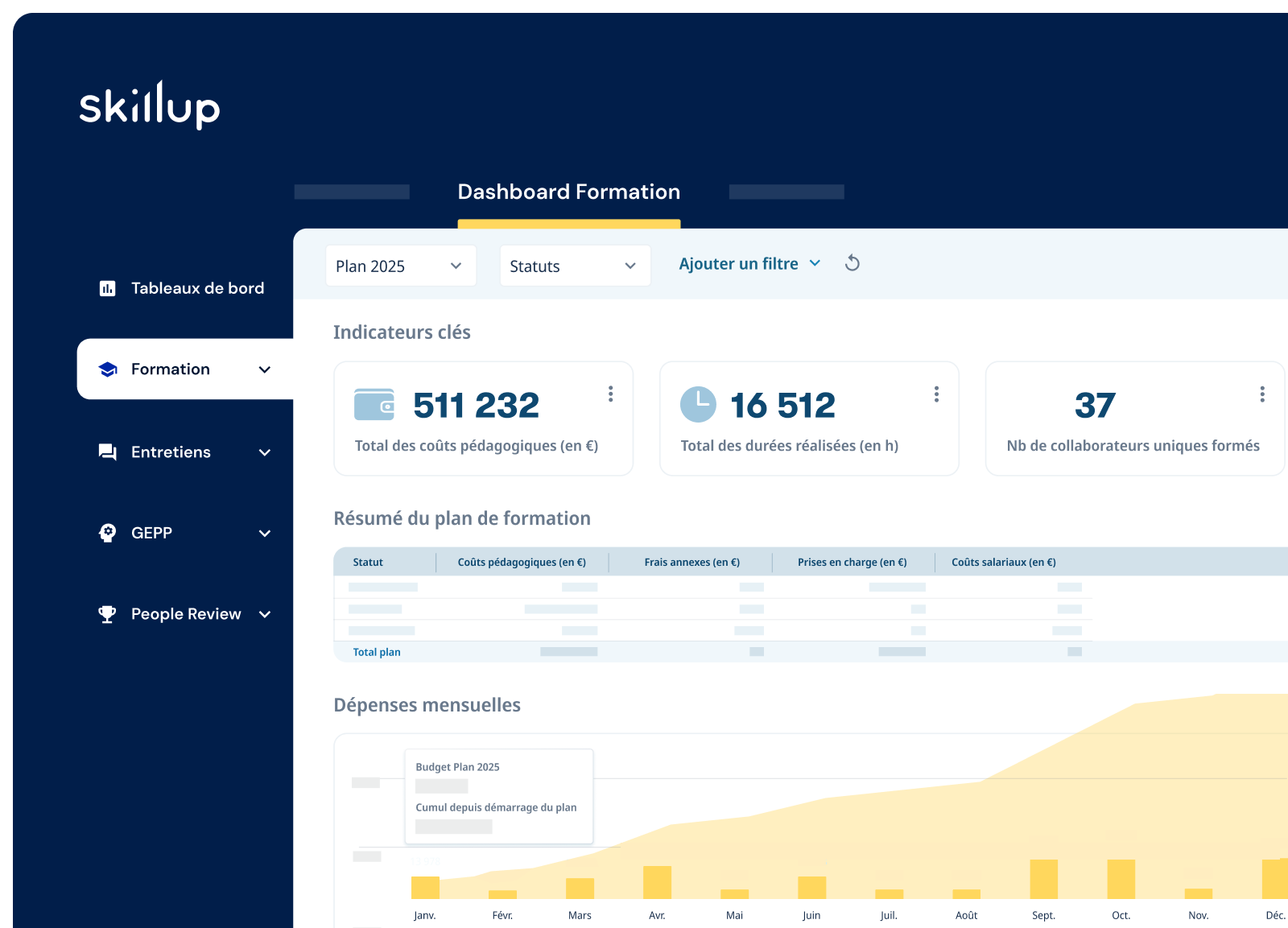Click the Entretiens chat bubbles icon
This screenshot has height=928, width=1288.
coord(107,452)
